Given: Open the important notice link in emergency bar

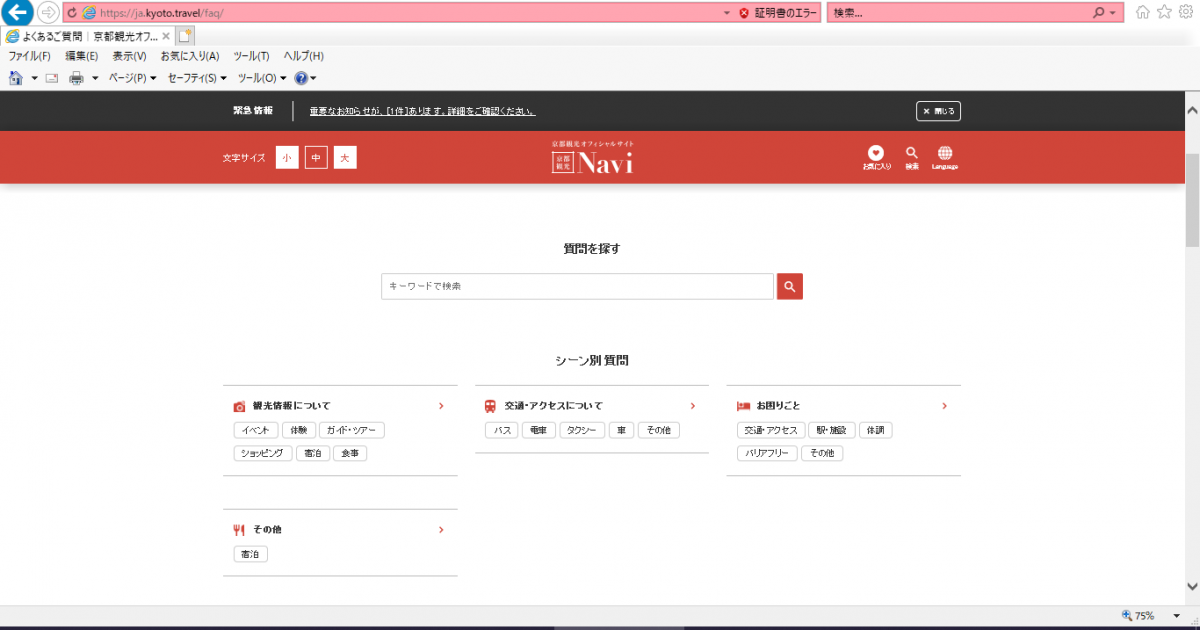Looking at the screenshot, I should [422, 111].
